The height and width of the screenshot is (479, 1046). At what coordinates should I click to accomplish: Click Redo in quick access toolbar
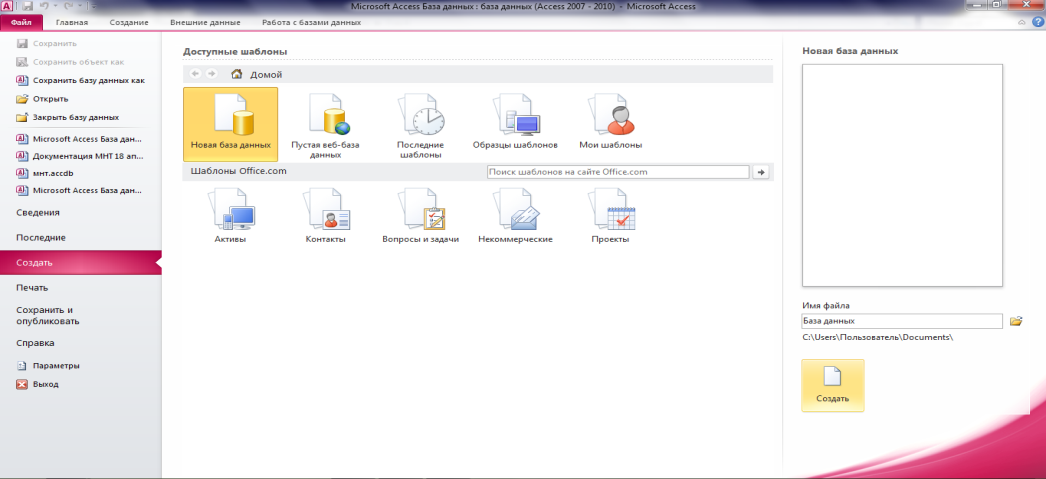[x=67, y=6]
